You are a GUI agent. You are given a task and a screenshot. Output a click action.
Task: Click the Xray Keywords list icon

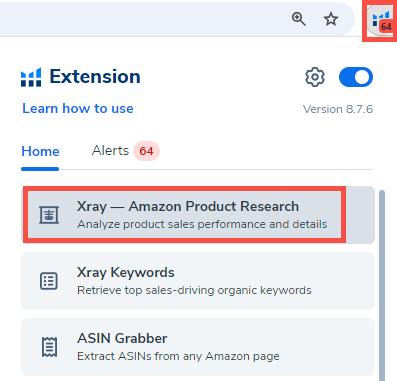[49, 281]
